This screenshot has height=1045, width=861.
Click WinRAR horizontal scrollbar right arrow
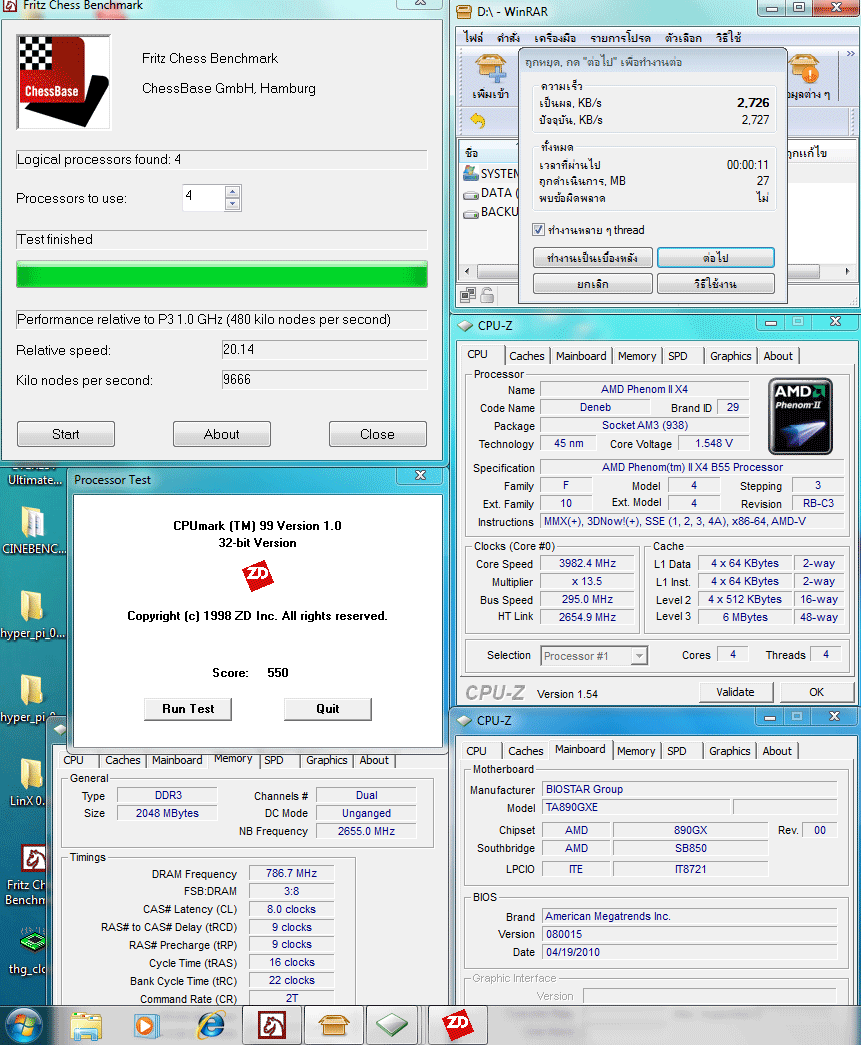(x=847, y=271)
